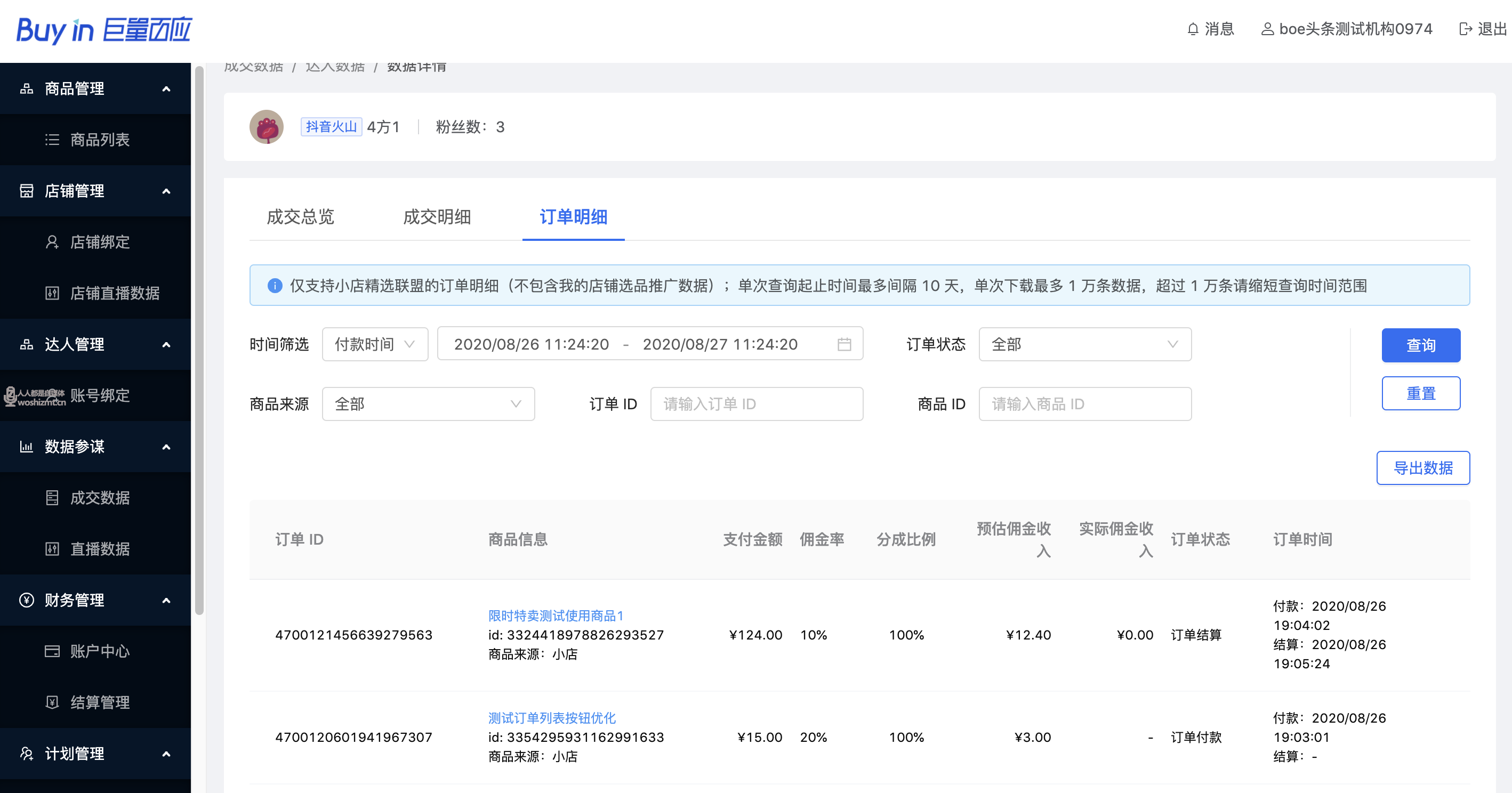The width and height of the screenshot is (1512, 793).
Task: Collapse the 财务管理 section chevron
Action: click(x=166, y=601)
